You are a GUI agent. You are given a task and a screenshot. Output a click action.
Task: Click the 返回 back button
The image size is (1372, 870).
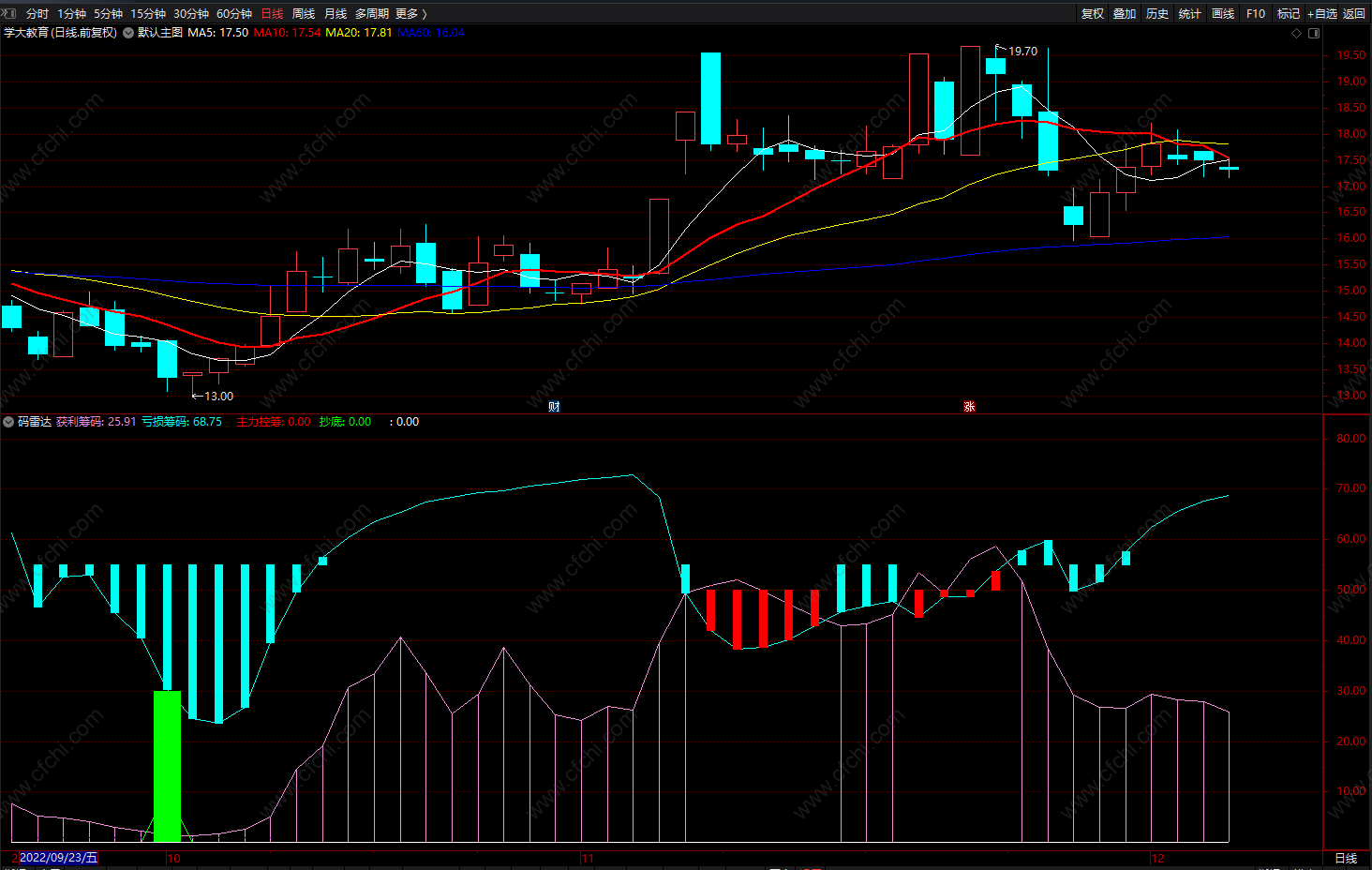[x=1354, y=13]
